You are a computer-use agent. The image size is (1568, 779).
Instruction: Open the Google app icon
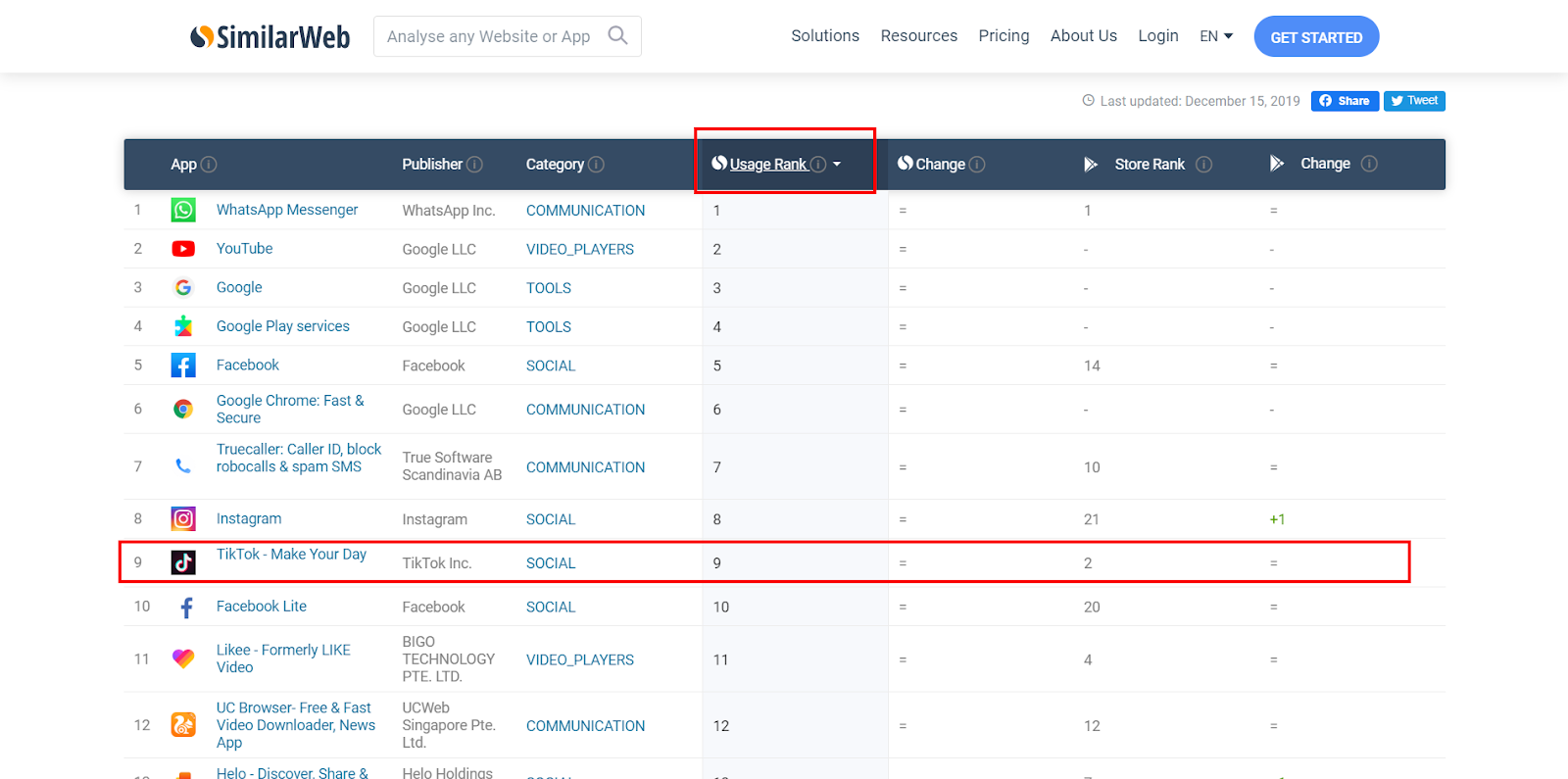(183, 288)
